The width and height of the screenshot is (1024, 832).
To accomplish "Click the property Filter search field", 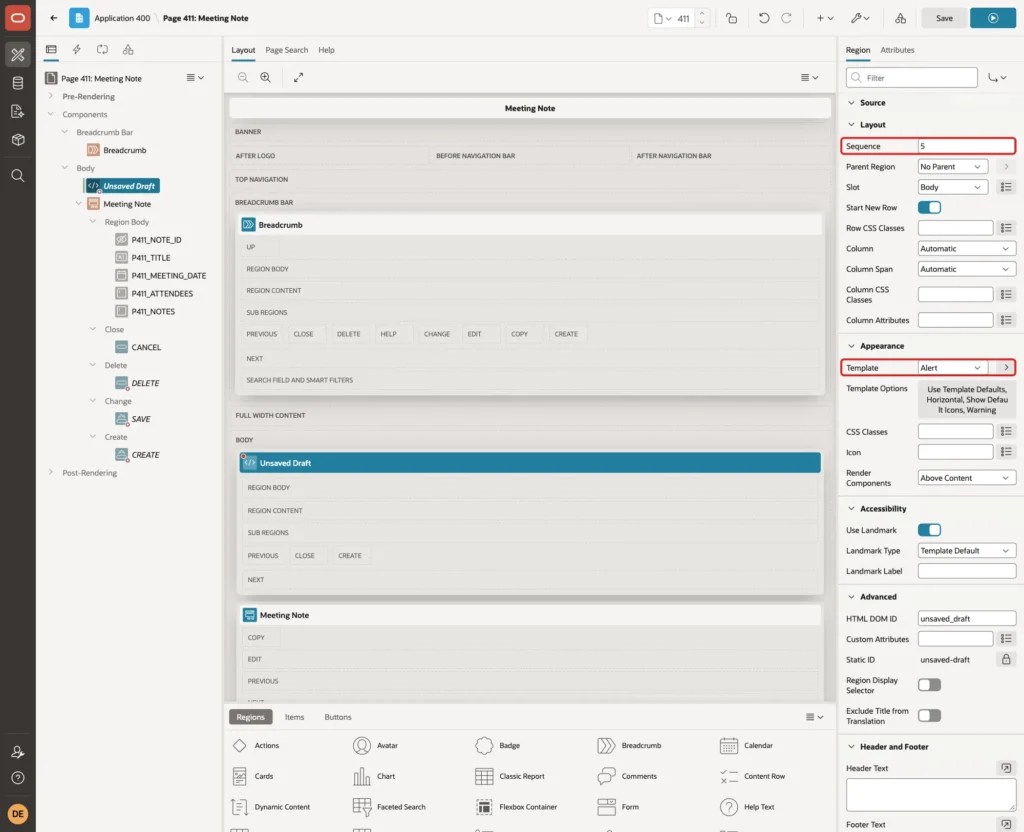I will tap(911, 78).
